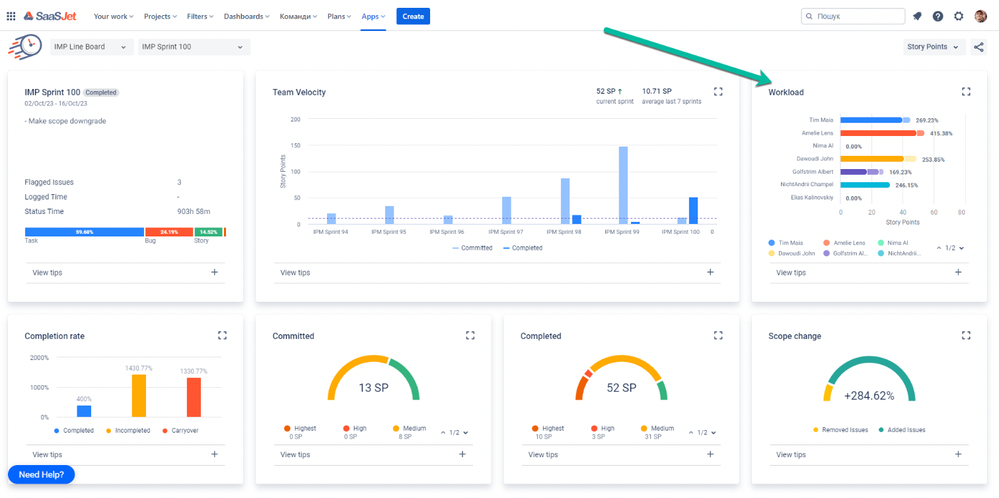Click the blue Create button
This screenshot has height=498, width=999.
click(413, 16)
